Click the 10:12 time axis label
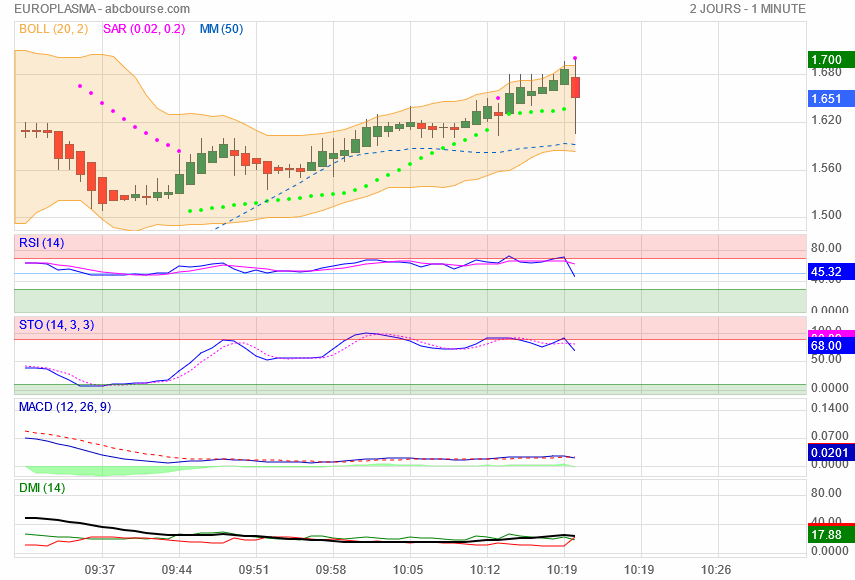855x580 pixels. point(485,570)
